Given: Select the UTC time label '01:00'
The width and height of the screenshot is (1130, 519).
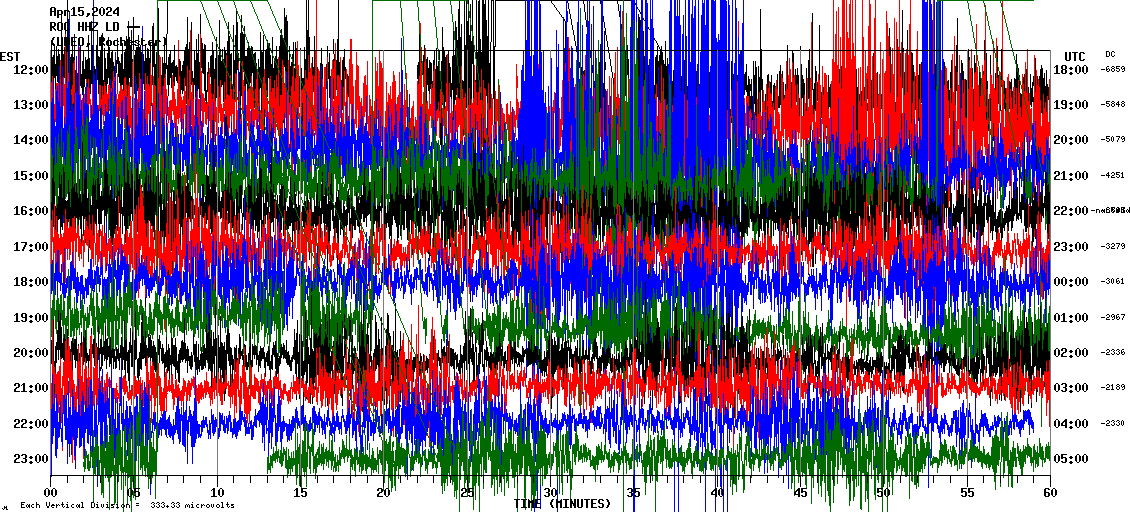Looking at the screenshot, I should click(x=1071, y=318).
